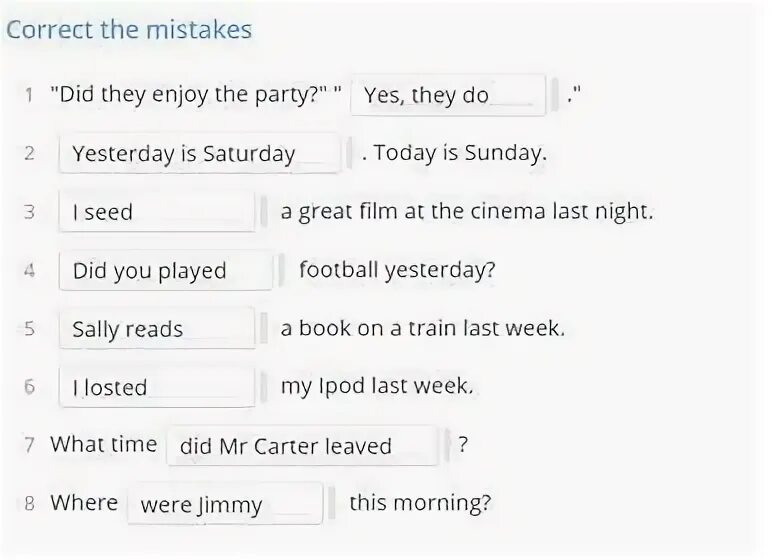Select the 'Sally reads' input box
This screenshot has height=560, width=772.
point(157,329)
